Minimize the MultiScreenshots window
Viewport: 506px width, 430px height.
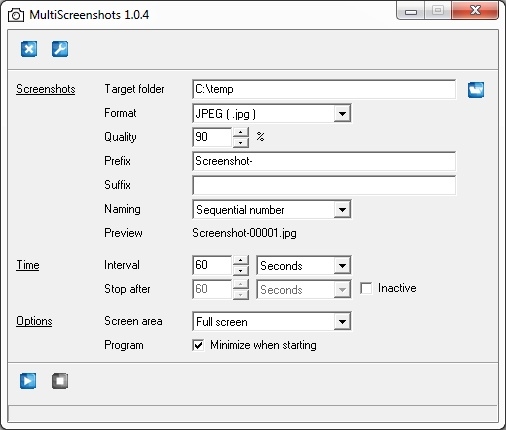point(411,12)
